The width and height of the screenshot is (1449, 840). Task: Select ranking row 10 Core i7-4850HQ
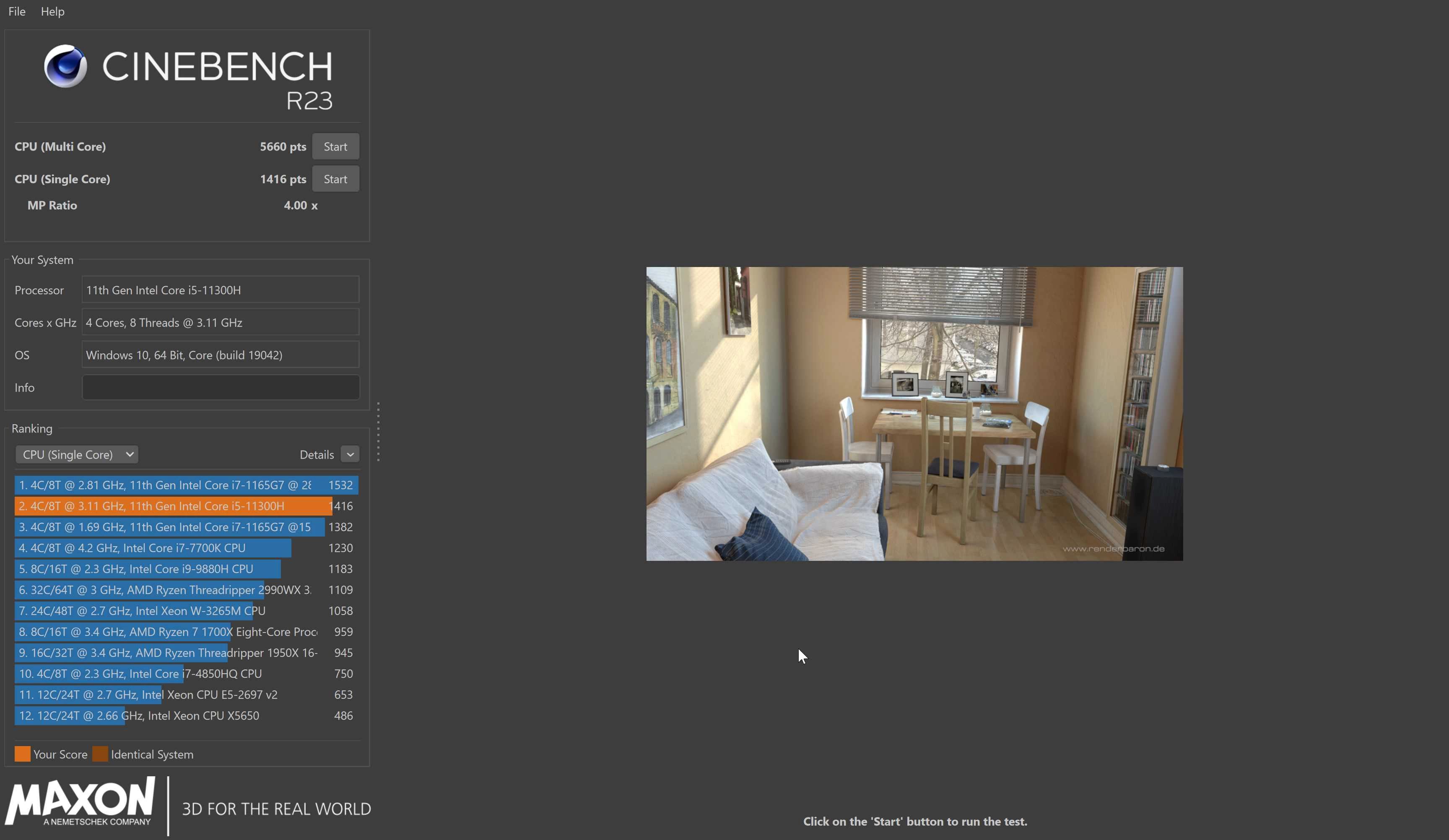186,674
